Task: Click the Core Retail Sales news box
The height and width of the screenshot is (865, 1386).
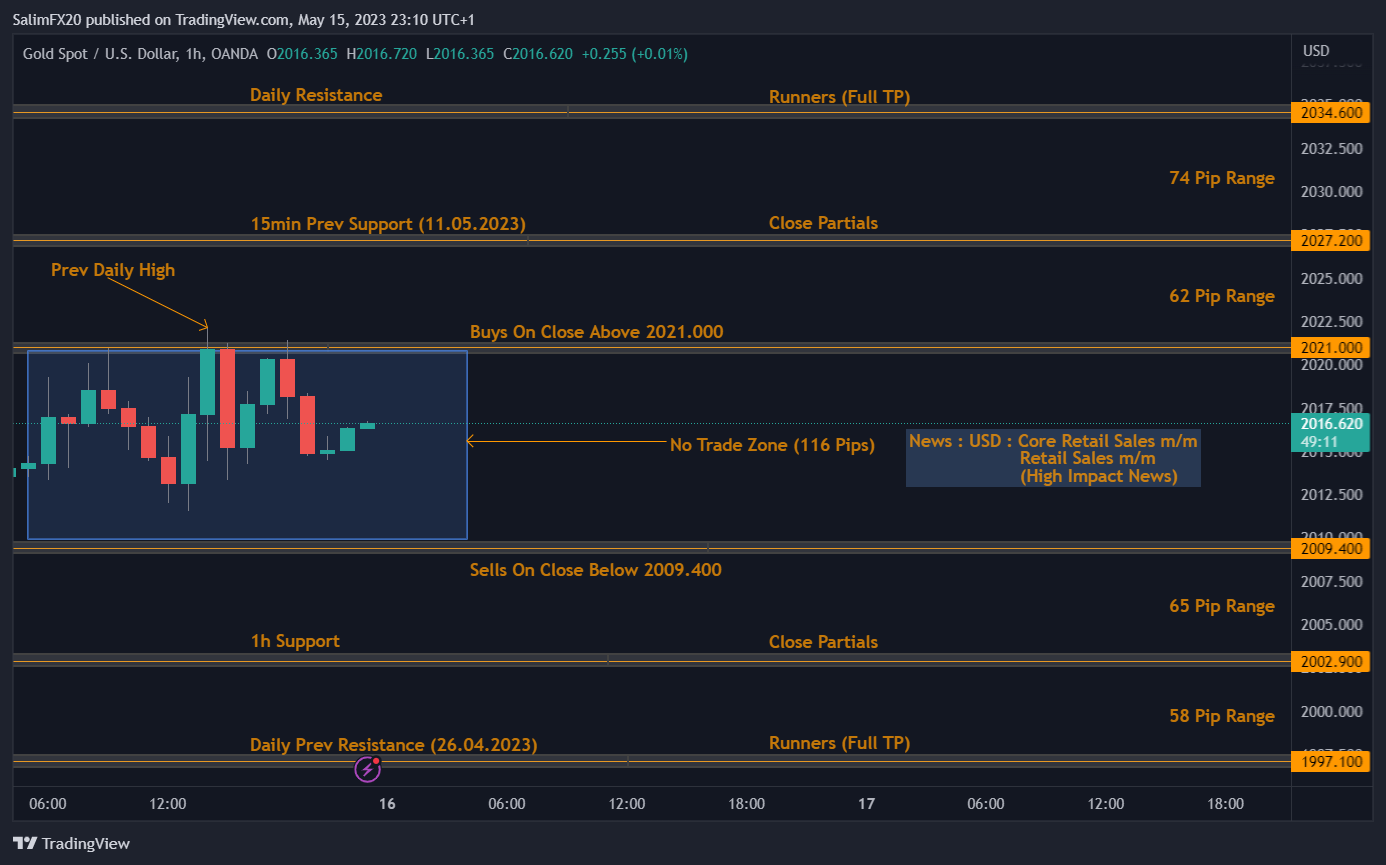Action: [1053, 457]
